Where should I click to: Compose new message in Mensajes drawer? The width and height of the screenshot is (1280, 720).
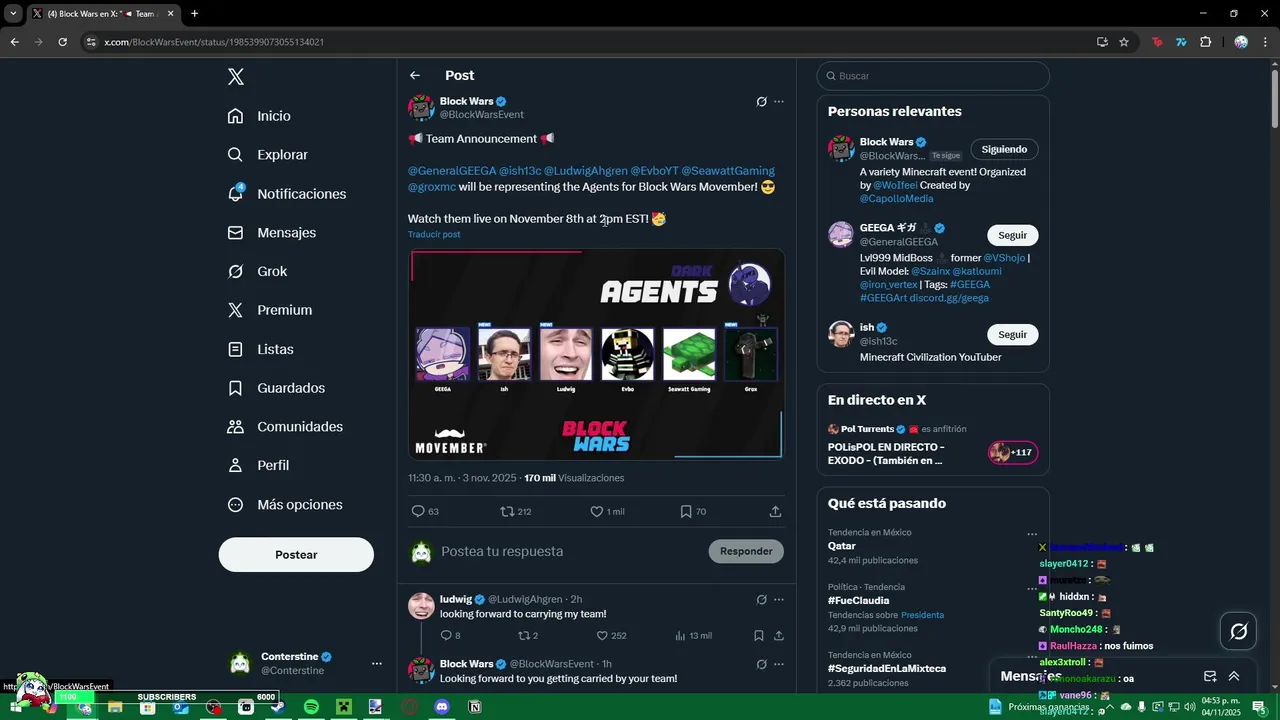click(1210, 676)
